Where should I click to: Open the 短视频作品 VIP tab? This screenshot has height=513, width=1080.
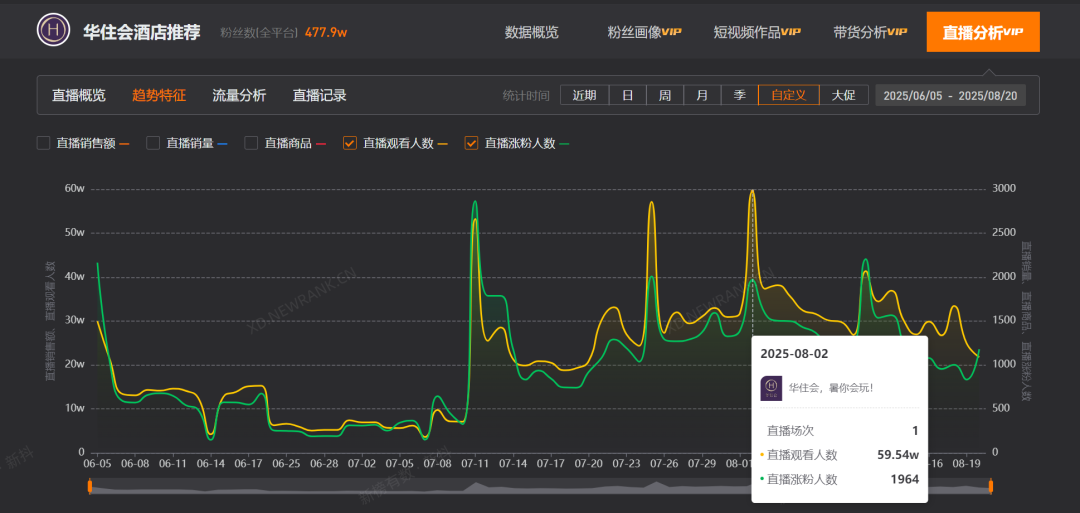point(757,32)
